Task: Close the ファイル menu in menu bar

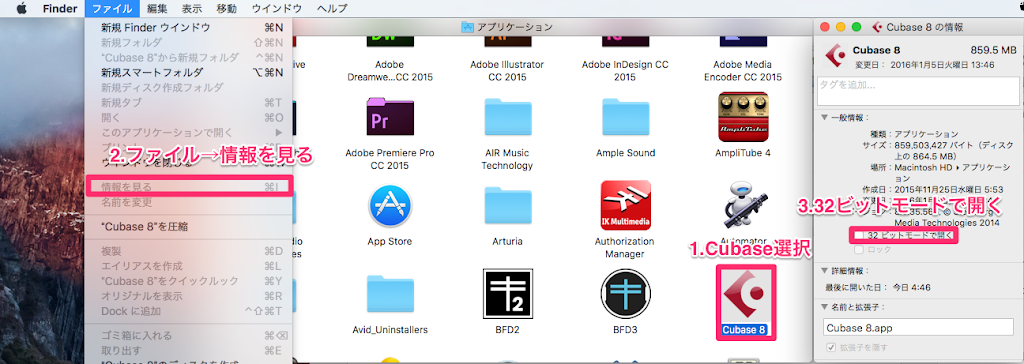Action: click(112, 8)
